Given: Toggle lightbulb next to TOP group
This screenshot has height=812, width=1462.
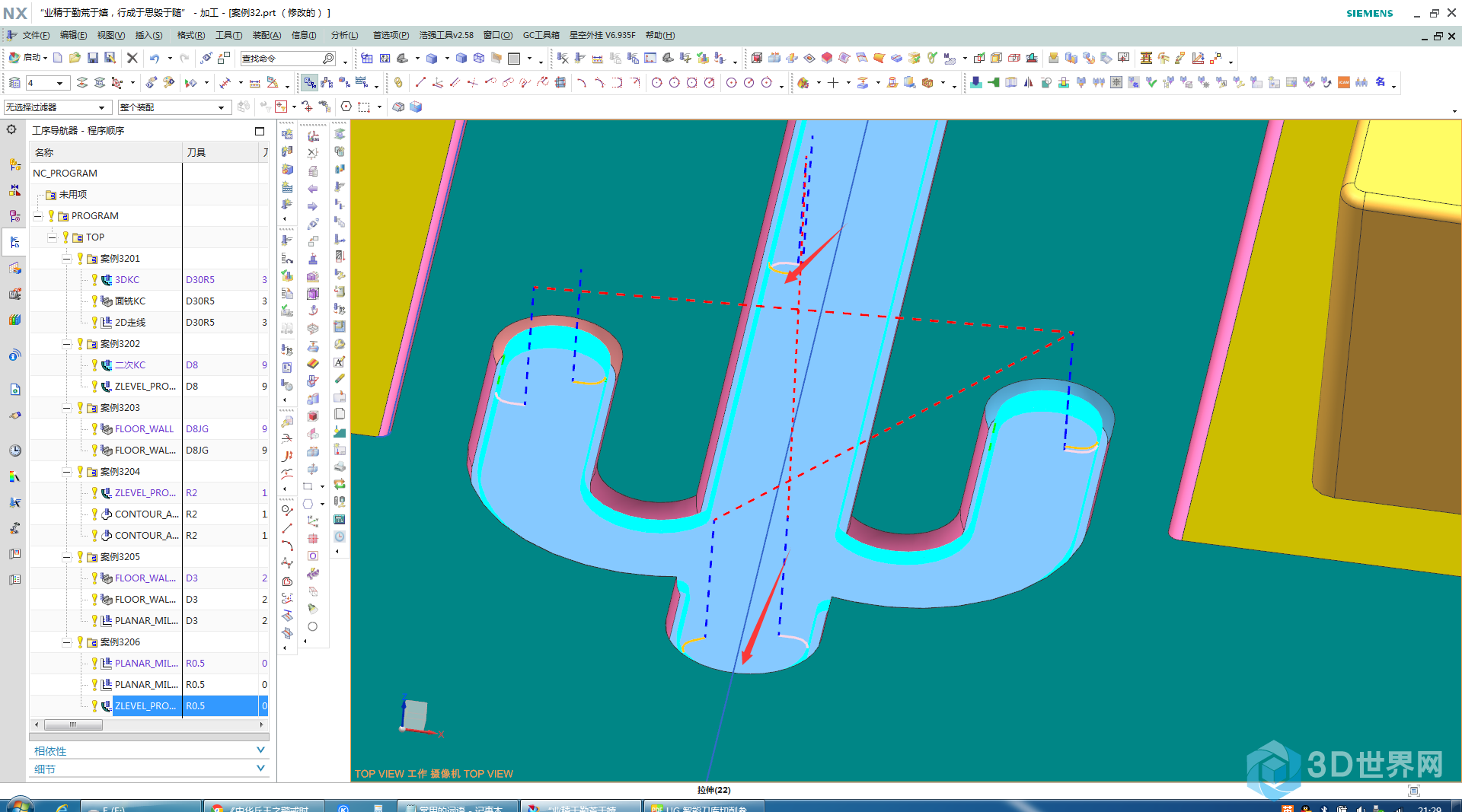Looking at the screenshot, I should (x=65, y=237).
